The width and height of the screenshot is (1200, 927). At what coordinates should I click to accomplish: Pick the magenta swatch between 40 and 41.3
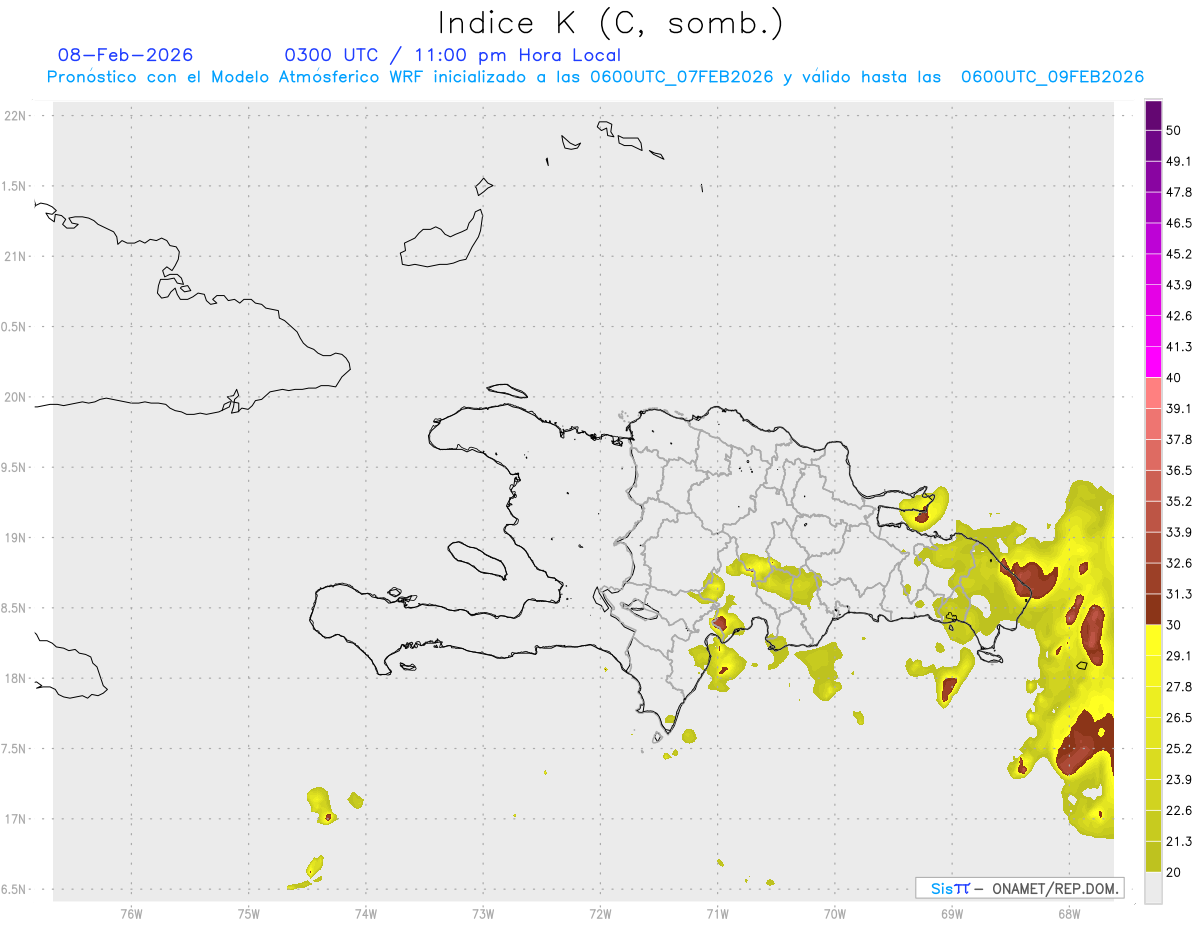(1153, 362)
